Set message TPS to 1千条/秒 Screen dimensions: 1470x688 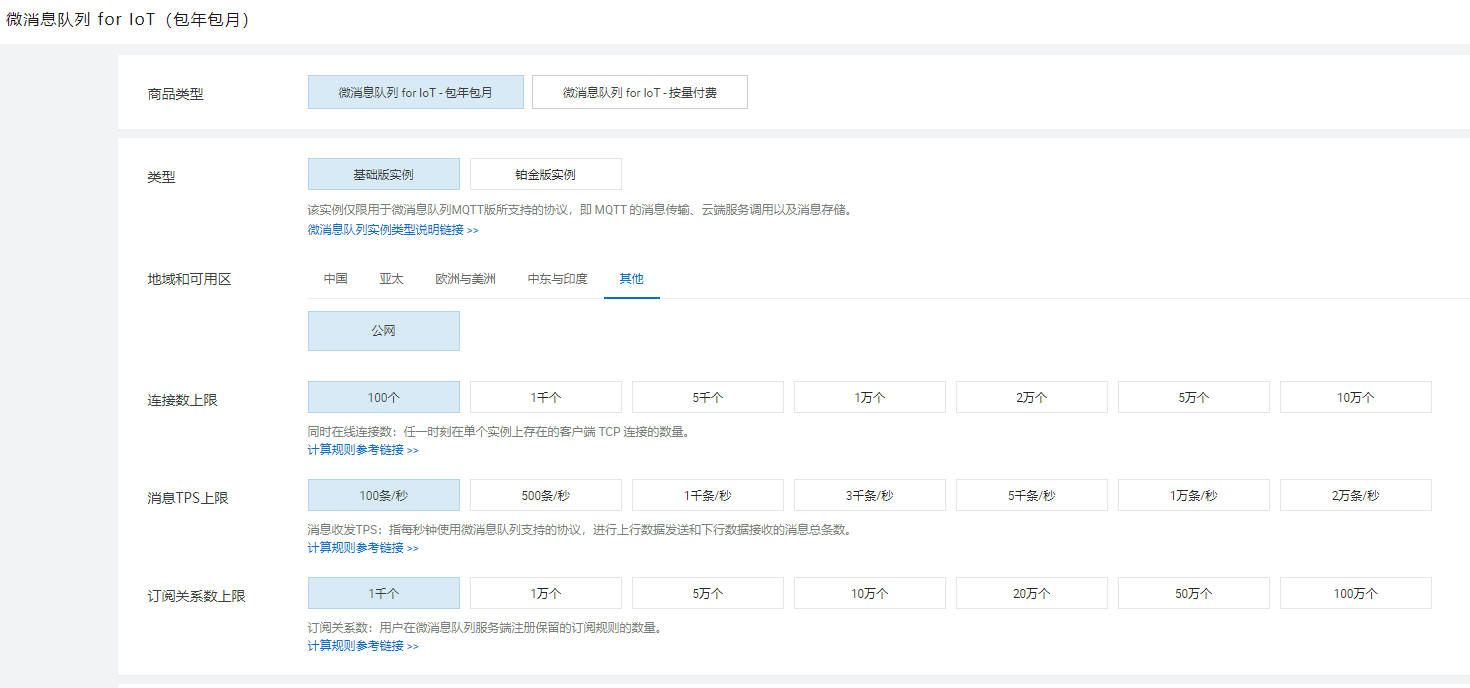click(x=708, y=495)
